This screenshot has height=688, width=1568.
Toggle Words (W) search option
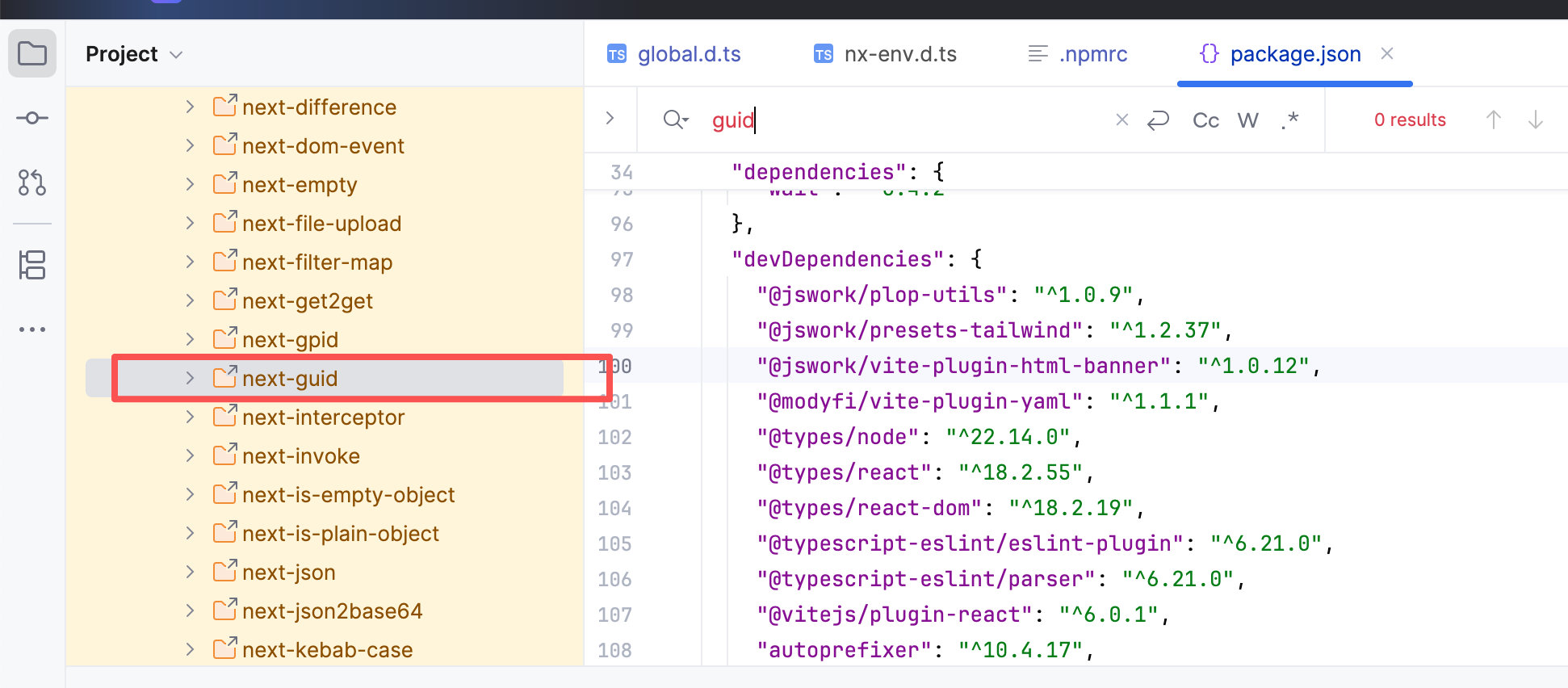pos(1247,120)
